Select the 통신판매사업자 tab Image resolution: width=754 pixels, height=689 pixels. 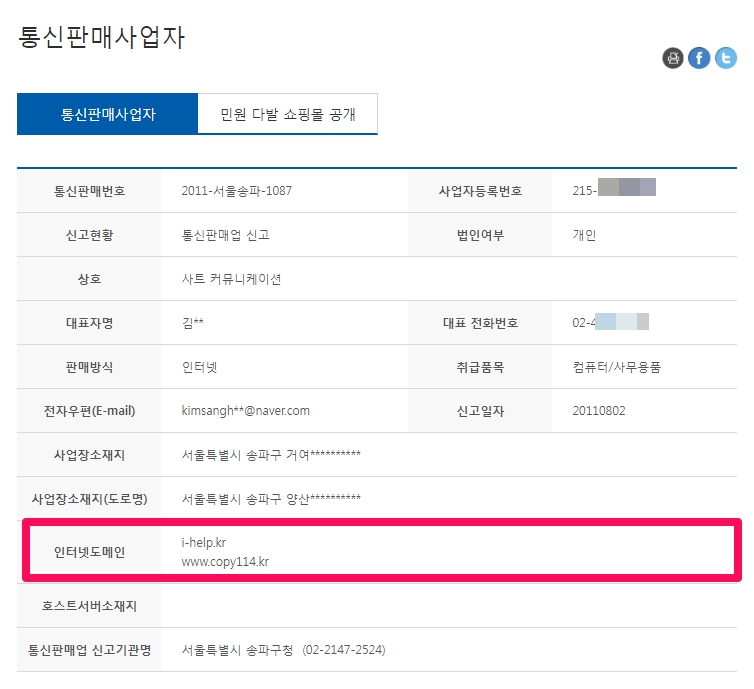pos(107,114)
